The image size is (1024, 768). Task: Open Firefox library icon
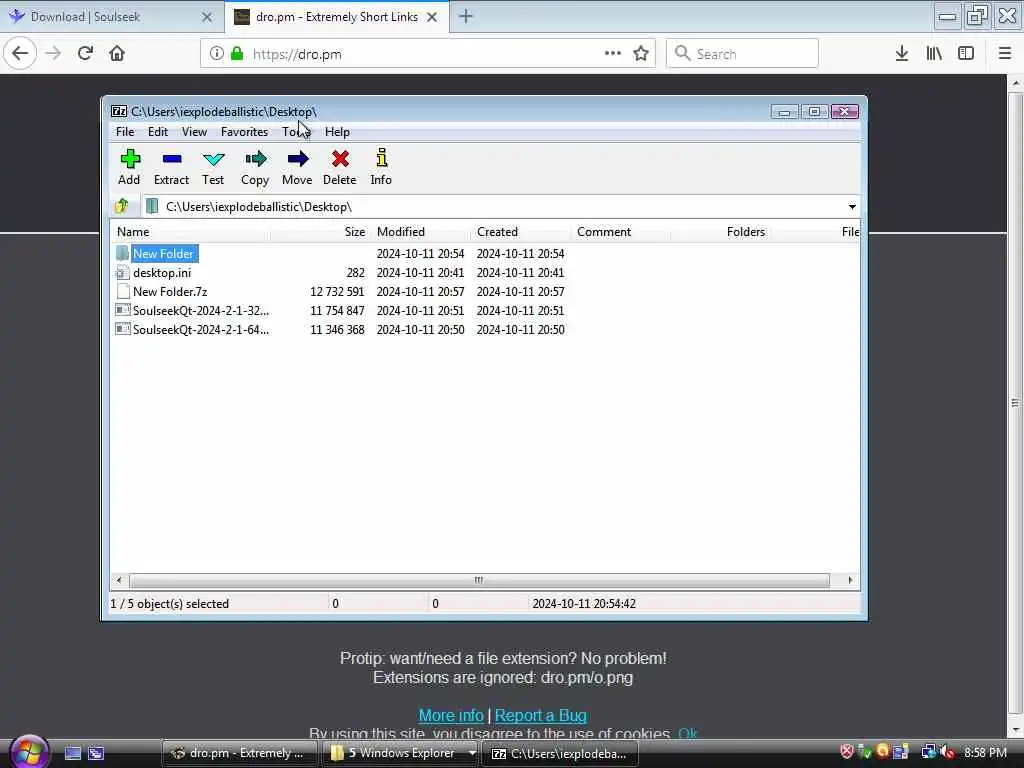click(x=934, y=54)
